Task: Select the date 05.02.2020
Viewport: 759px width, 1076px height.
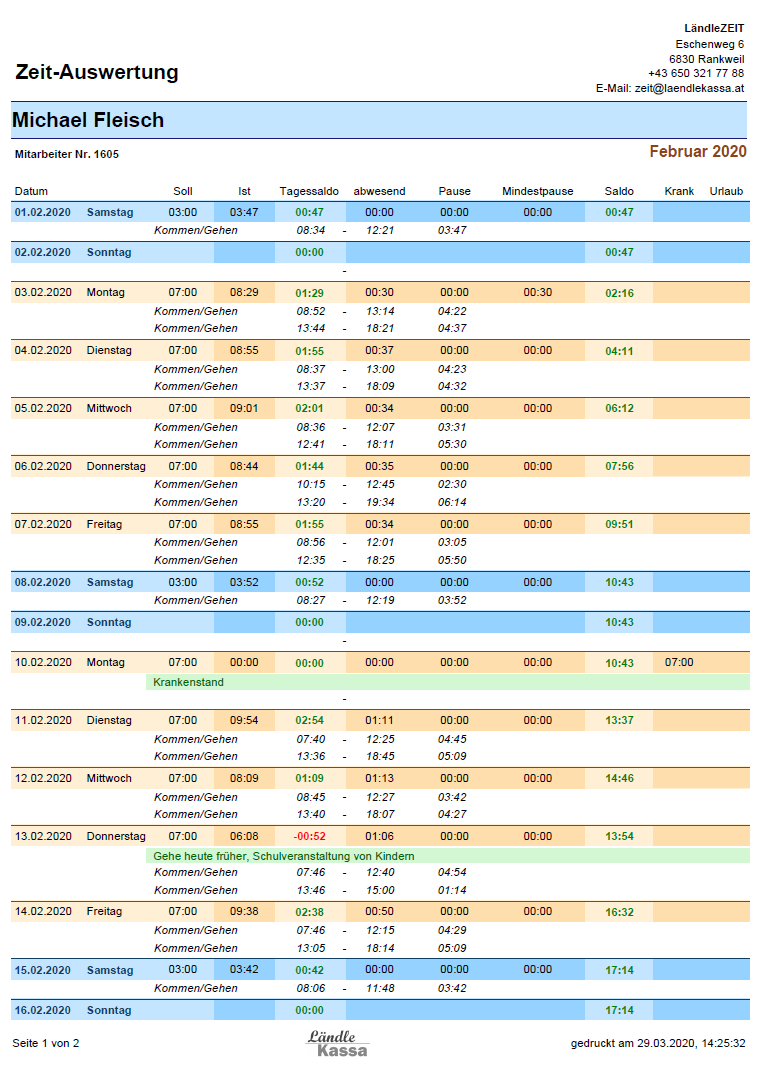Action: (43, 408)
